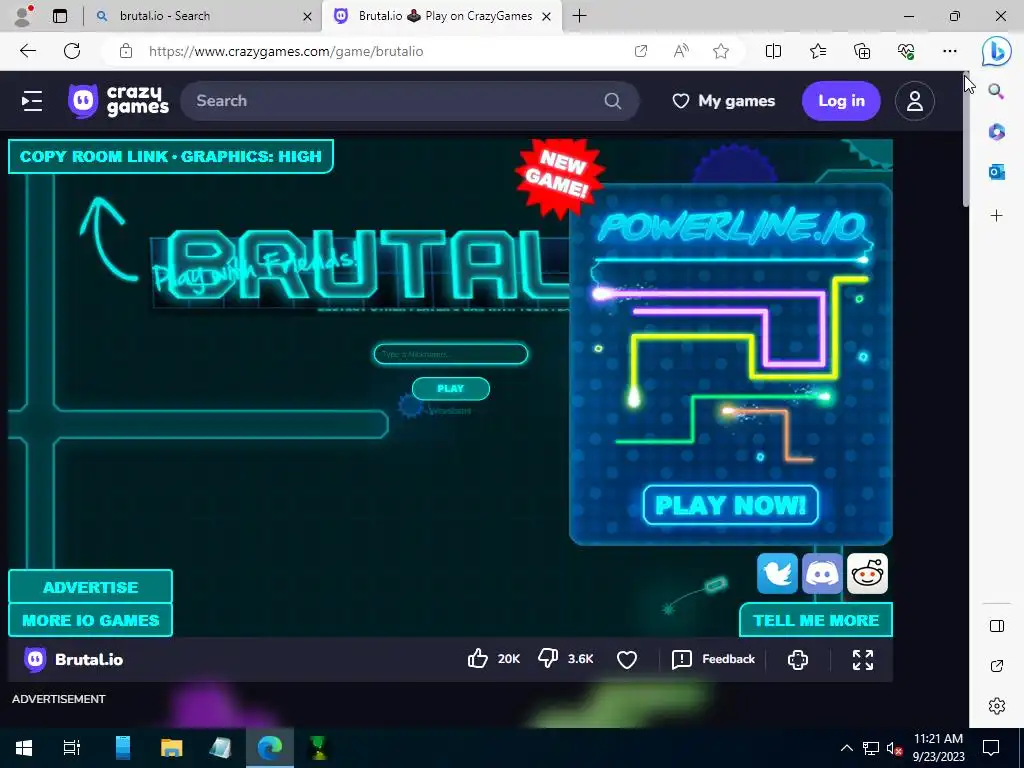Open the user profile icon
1024x768 pixels.
(914, 101)
